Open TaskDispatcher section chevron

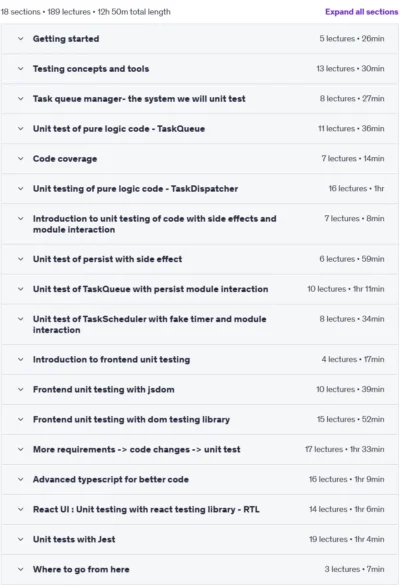21,188
